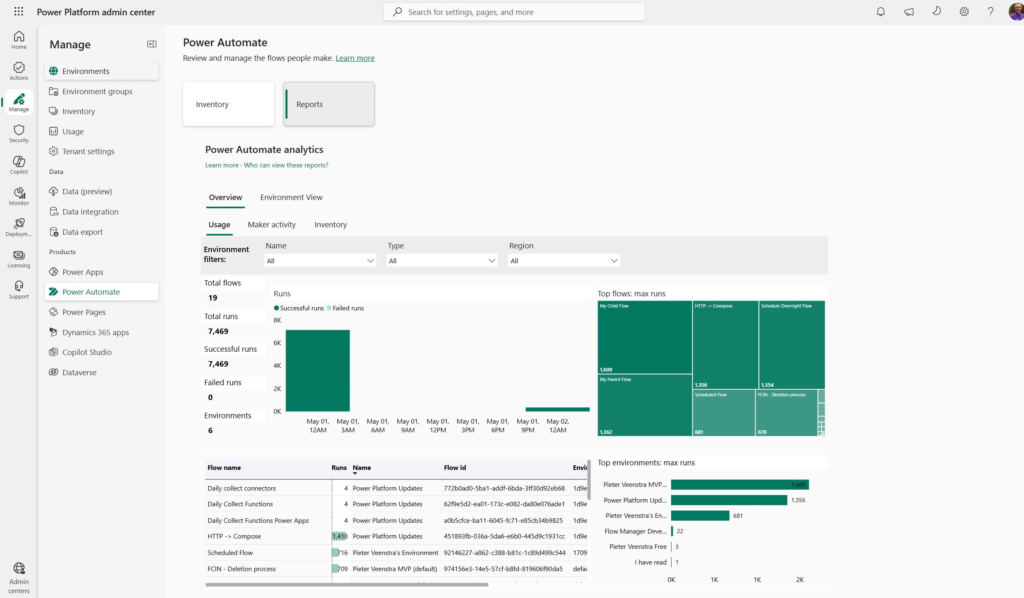Click the Learn more link under Power Automate
Viewport: 1024px width, 598px height.
[355, 58]
